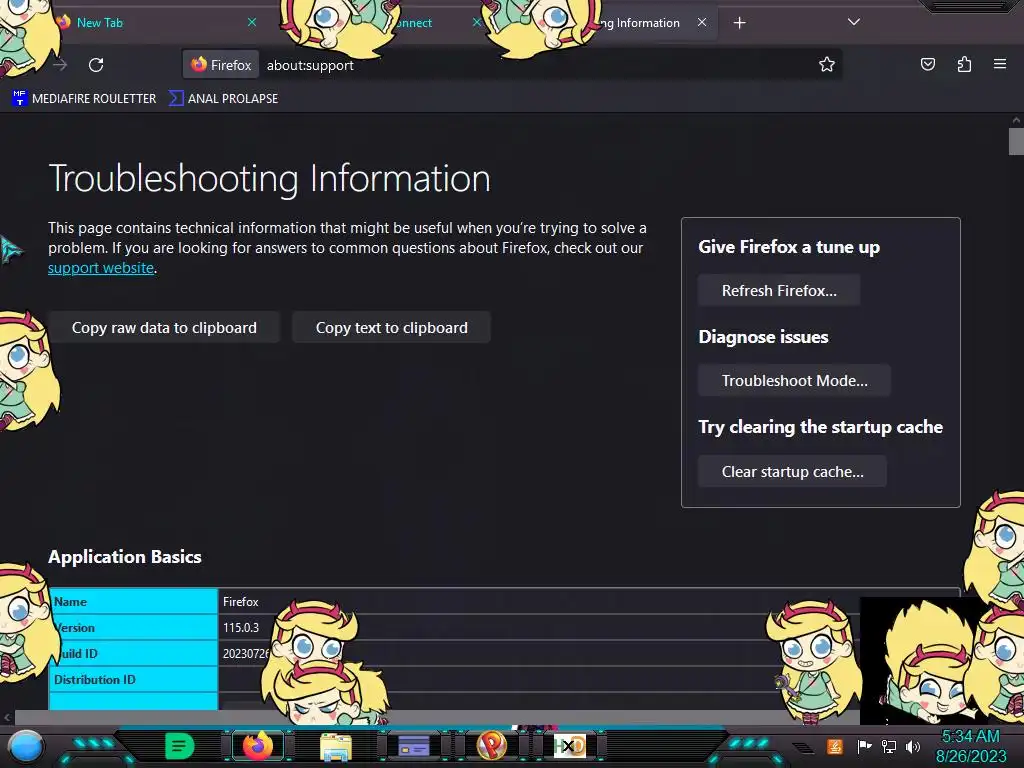Click the Firefox taskbar icon
The width and height of the screenshot is (1024, 768).
(258, 746)
